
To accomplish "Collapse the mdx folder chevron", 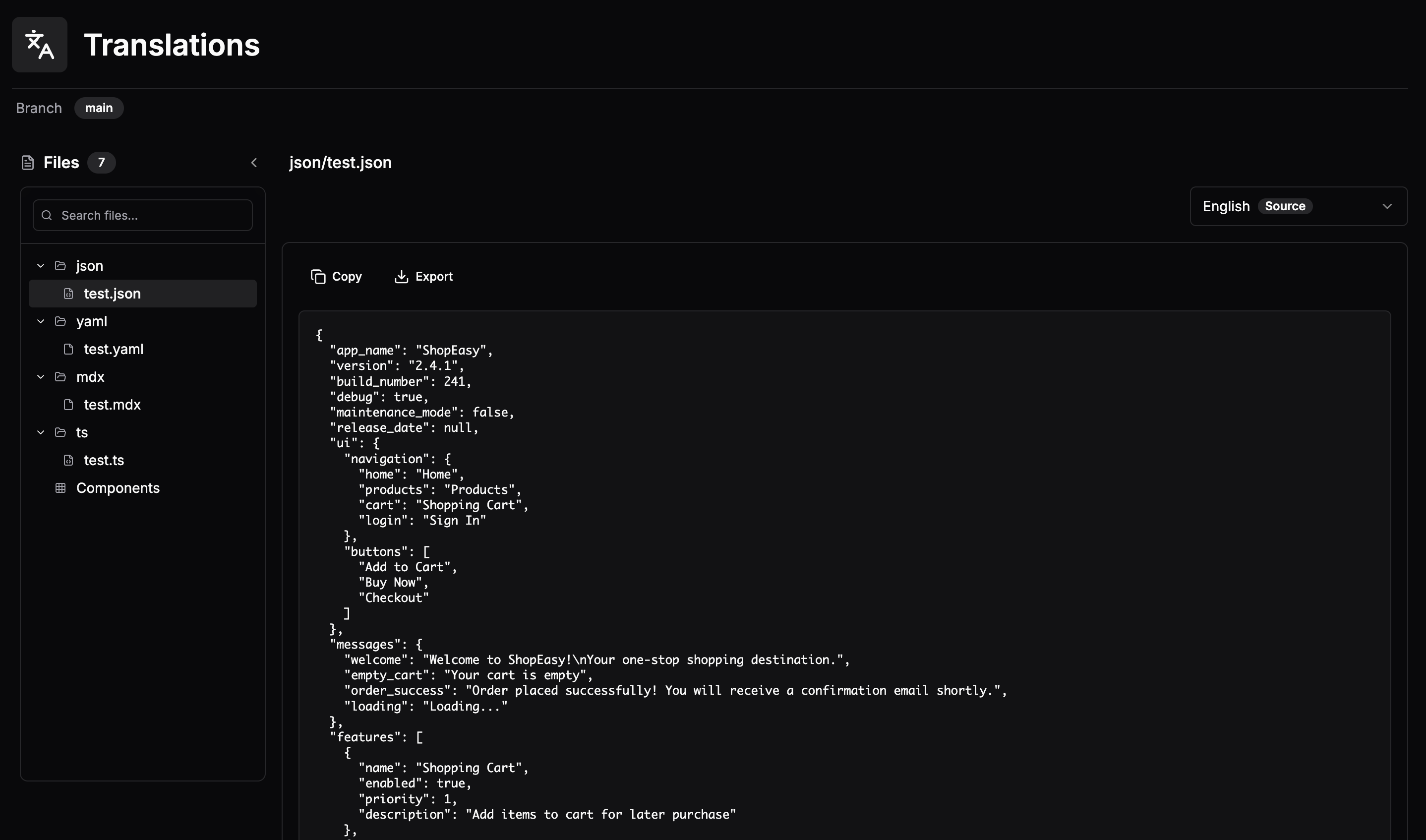I will (x=41, y=377).
